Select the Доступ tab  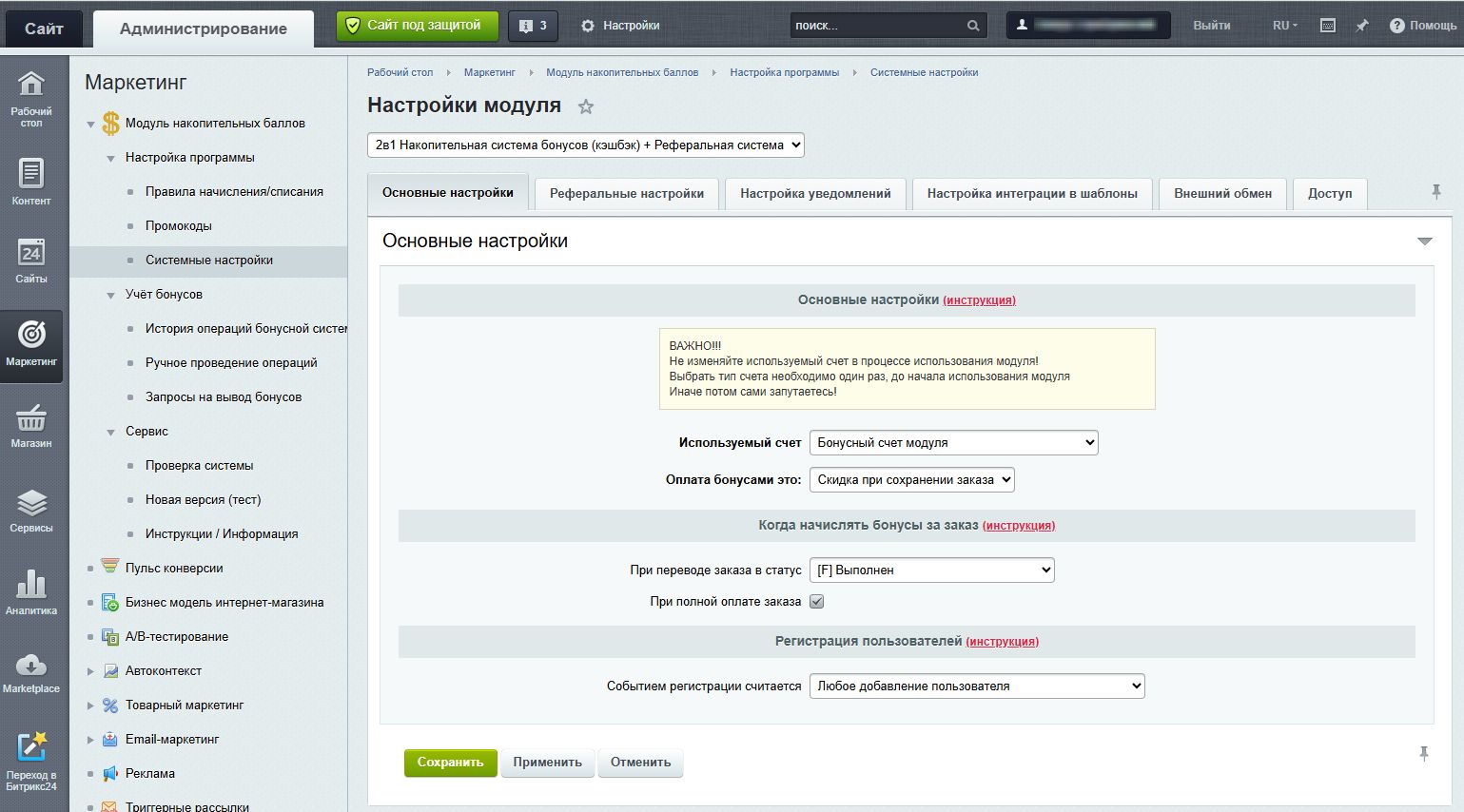click(1330, 193)
